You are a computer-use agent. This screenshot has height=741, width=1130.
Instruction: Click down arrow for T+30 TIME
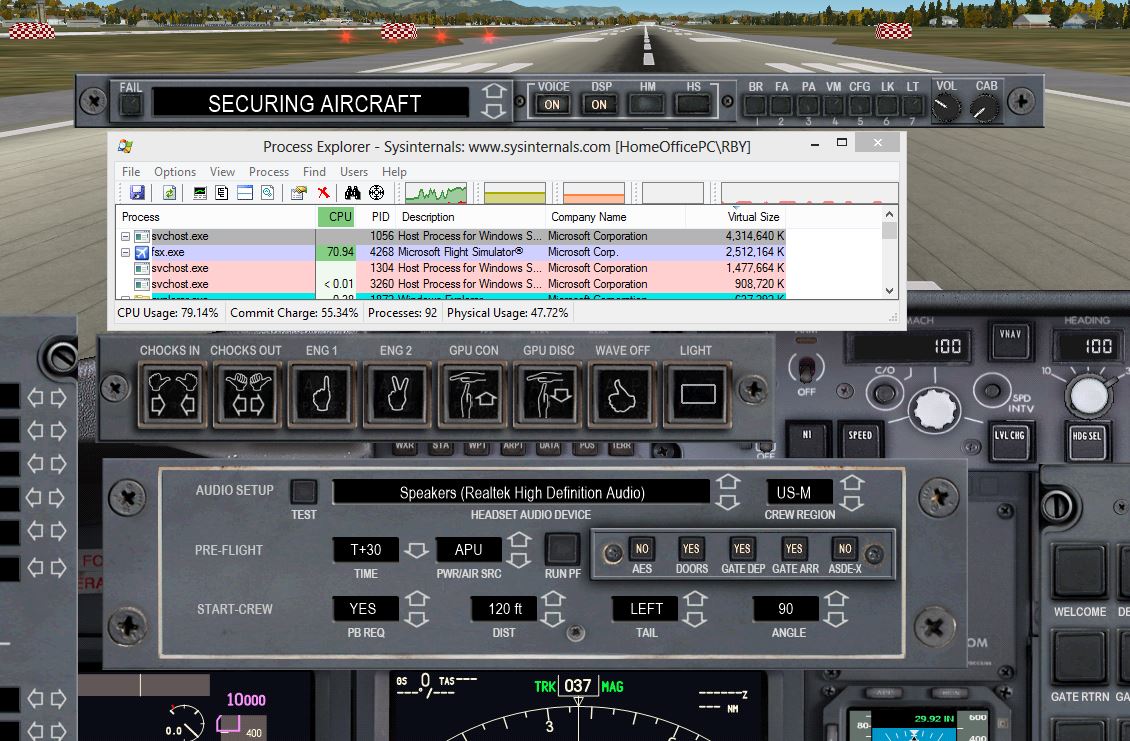click(x=416, y=551)
